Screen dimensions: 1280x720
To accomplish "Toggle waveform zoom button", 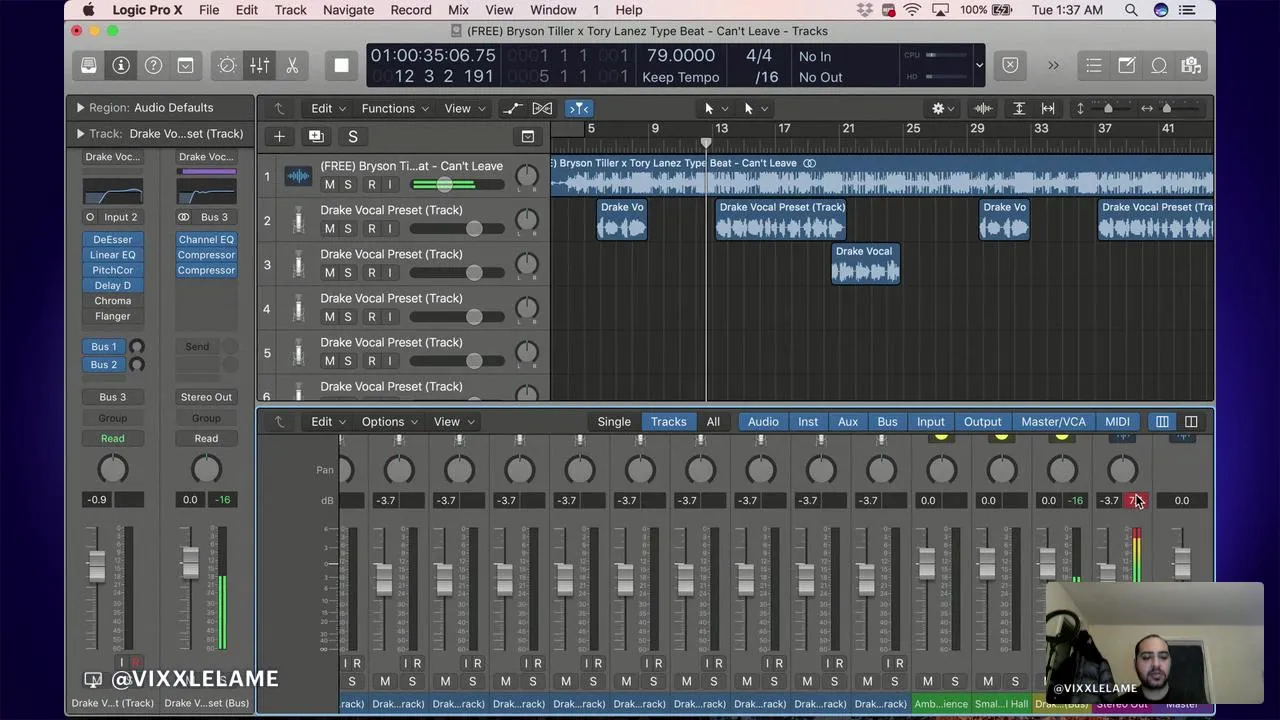I will [983, 108].
